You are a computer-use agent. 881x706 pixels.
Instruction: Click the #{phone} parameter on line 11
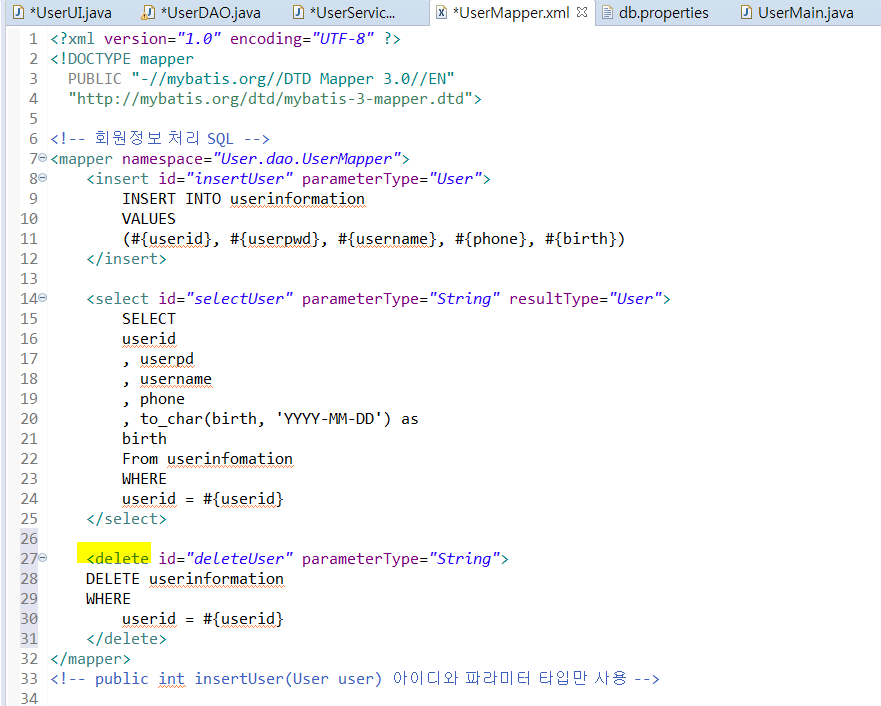tap(490, 239)
